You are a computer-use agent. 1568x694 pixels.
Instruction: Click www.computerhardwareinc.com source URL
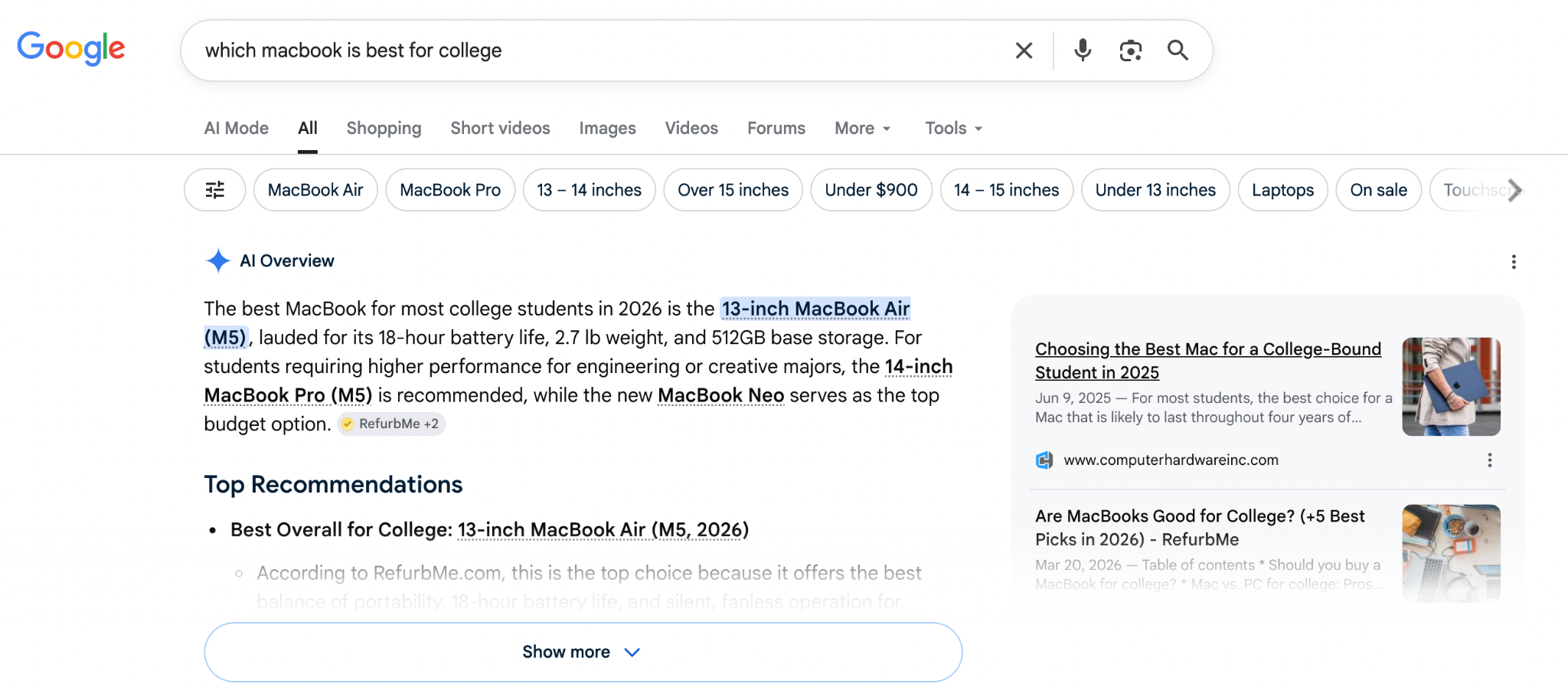coord(1171,460)
